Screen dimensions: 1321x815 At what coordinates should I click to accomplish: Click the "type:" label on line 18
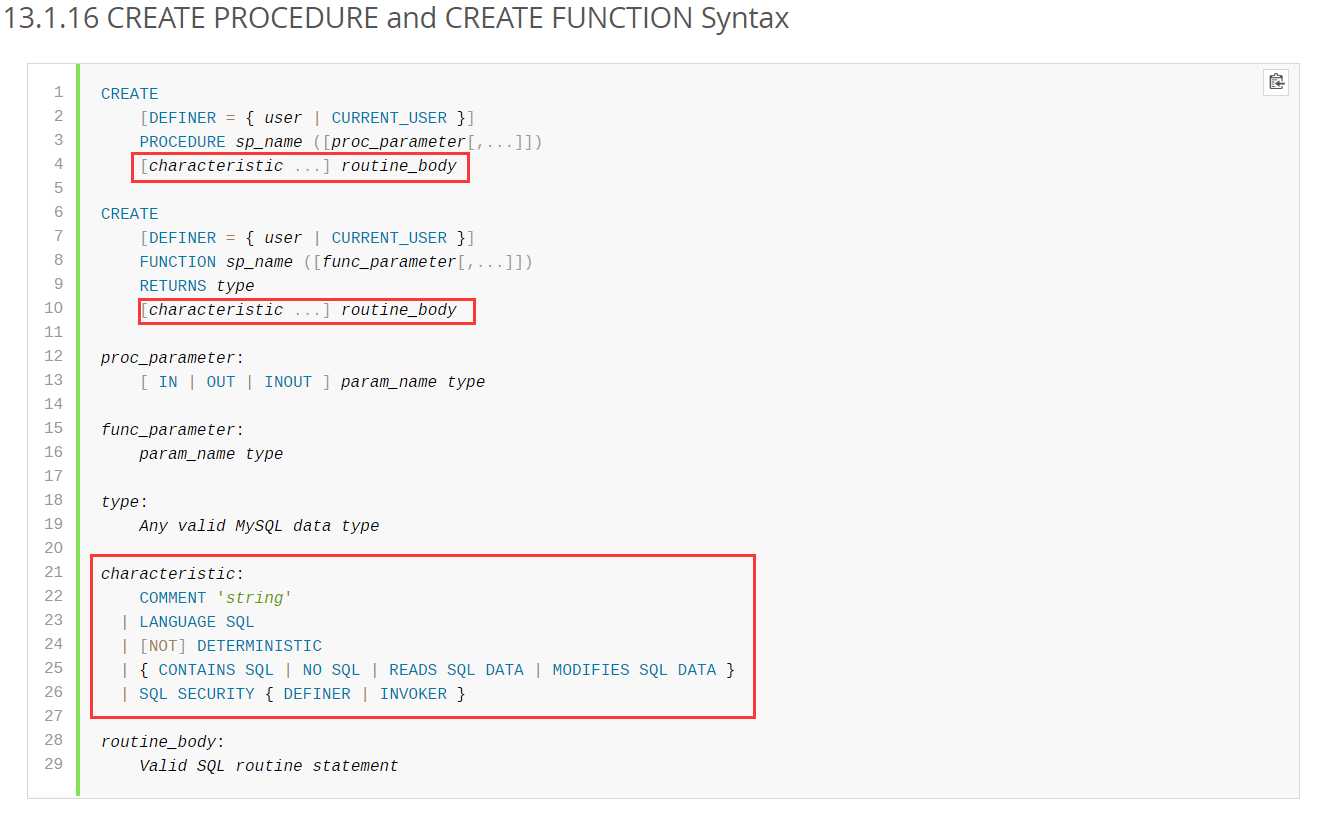click(125, 502)
